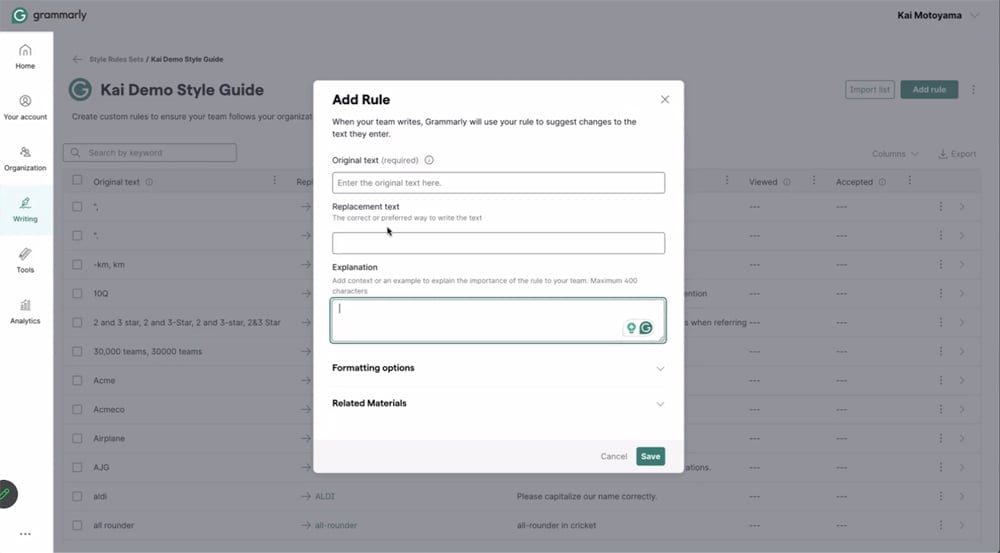The height and width of the screenshot is (553, 1000).
Task: Open Your account in the sidebar
Action: pyautogui.click(x=26, y=108)
